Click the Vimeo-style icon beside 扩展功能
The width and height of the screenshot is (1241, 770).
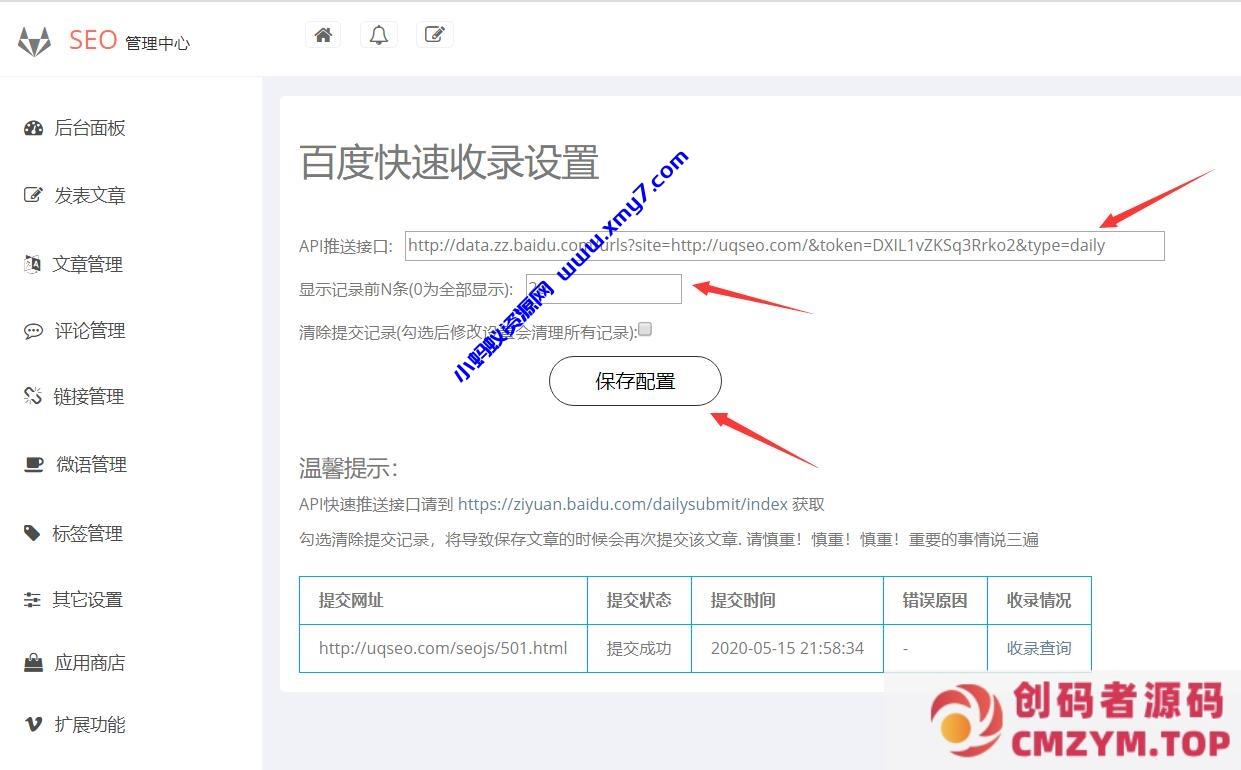(33, 724)
